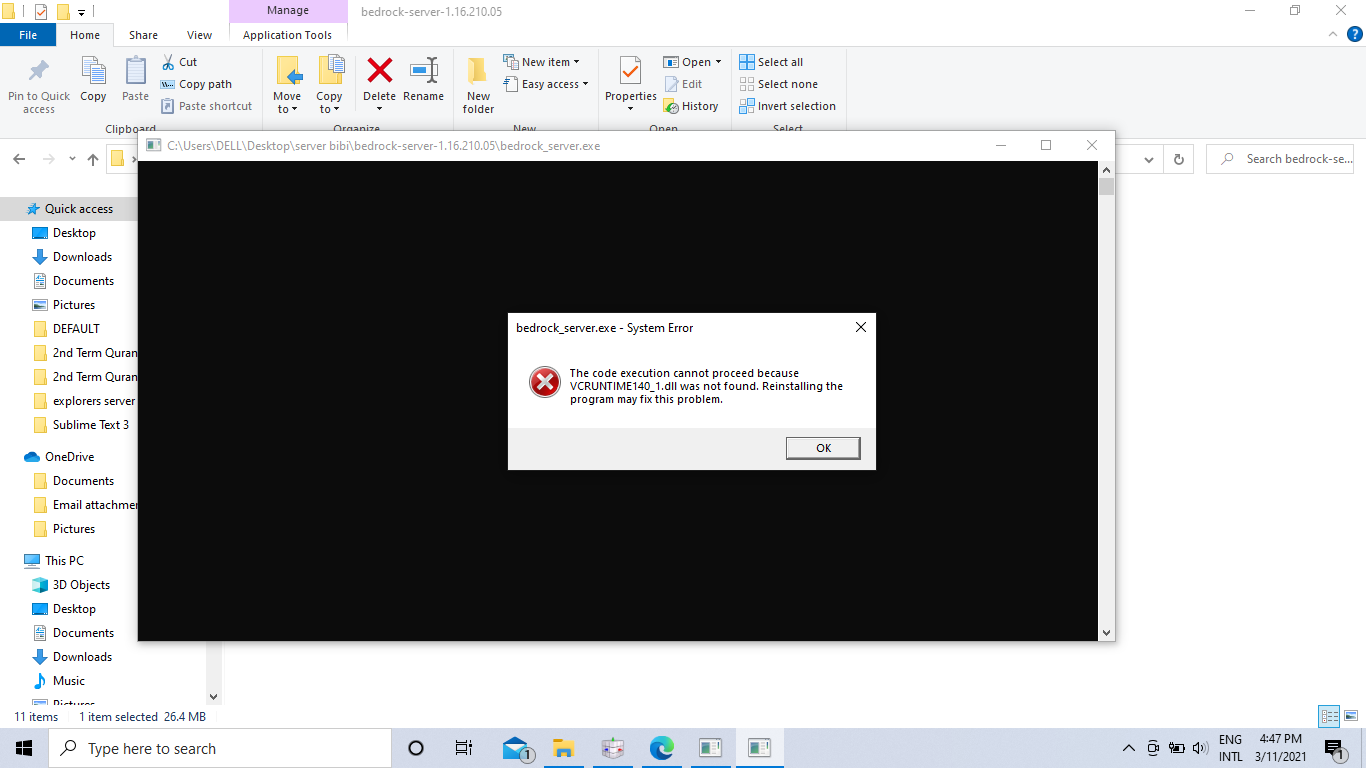The height and width of the screenshot is (768, 1366).
Task: Switch to the Home ribbon tab
Action: tap(85, 35)
